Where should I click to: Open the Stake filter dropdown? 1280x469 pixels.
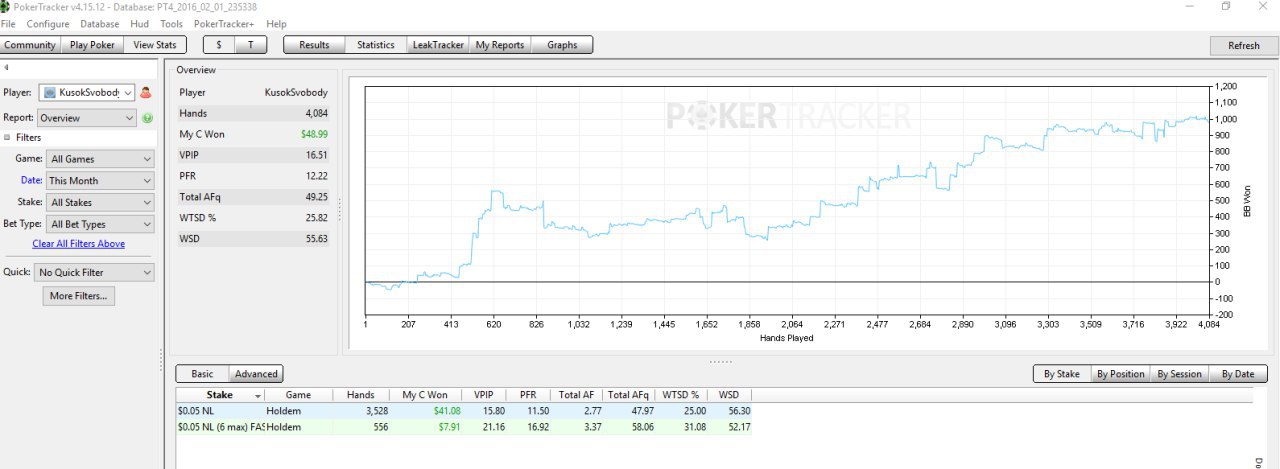[x=101, y=203]
